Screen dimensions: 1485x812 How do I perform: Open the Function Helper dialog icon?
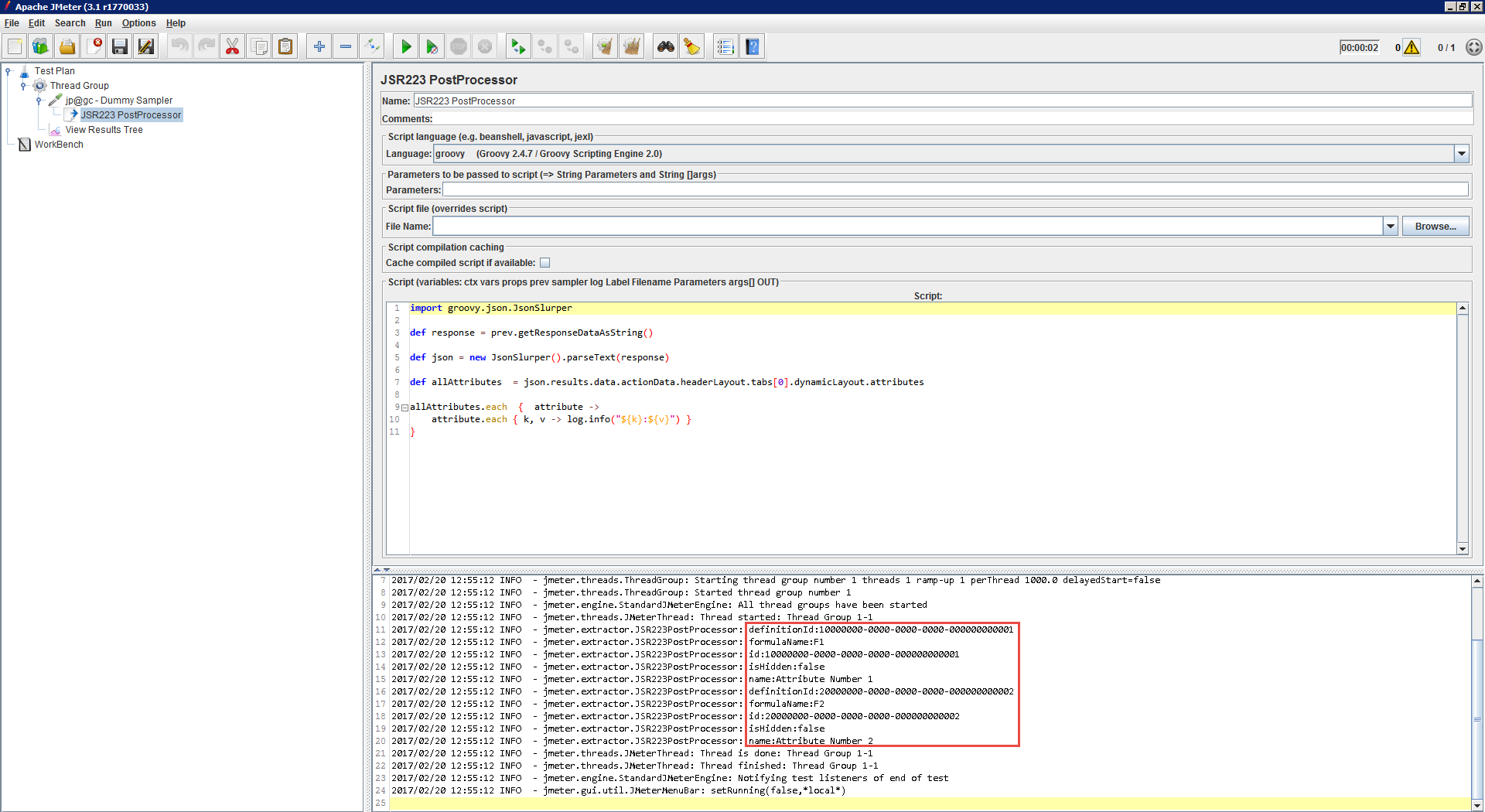[725, 46]
